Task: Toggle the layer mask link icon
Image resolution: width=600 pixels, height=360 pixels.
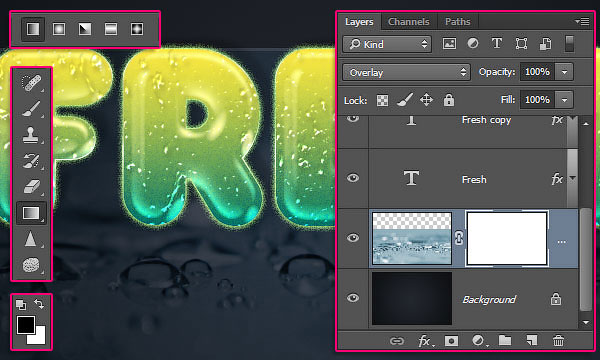Action: [459, 238]
